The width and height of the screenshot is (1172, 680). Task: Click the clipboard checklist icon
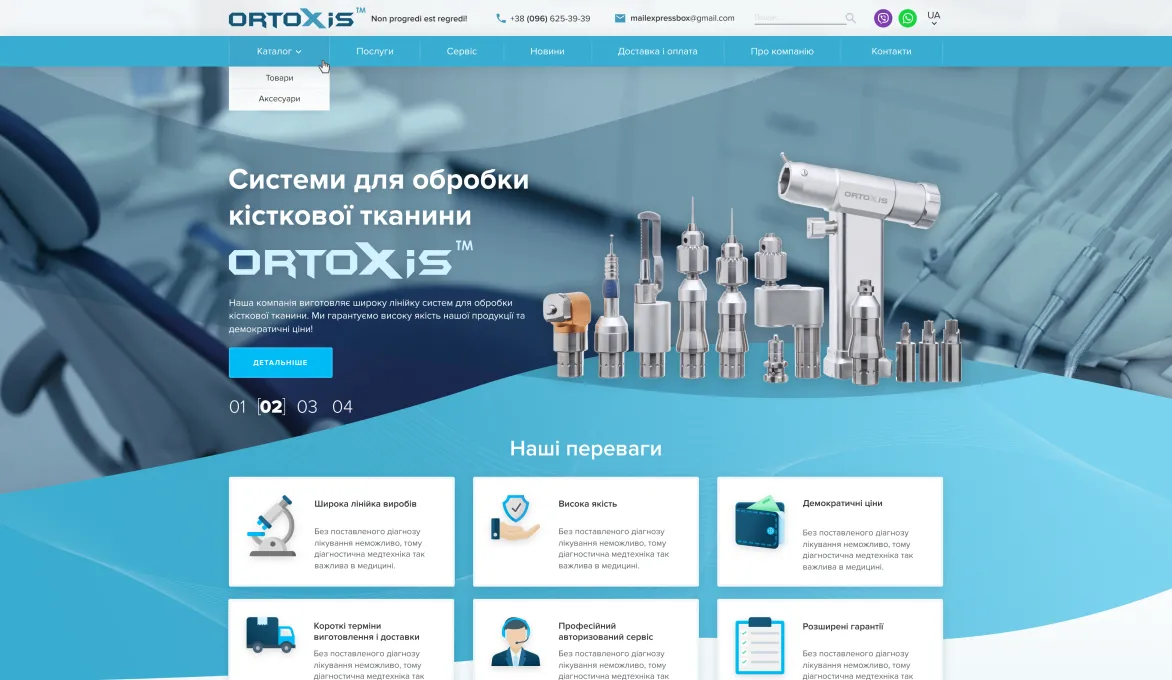tap(760, 646)
